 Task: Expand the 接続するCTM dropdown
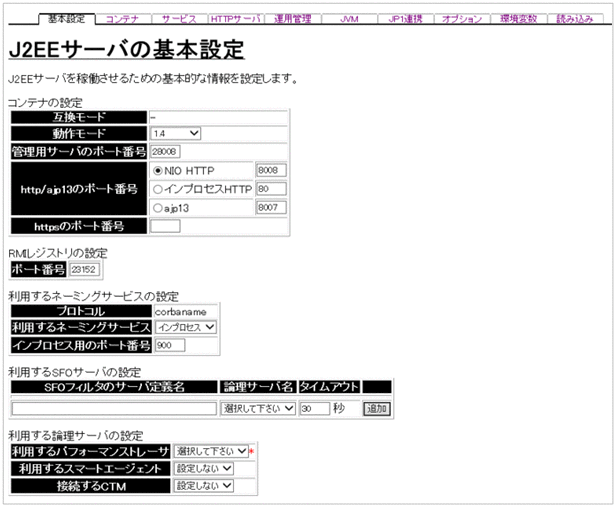click(204, 485)
